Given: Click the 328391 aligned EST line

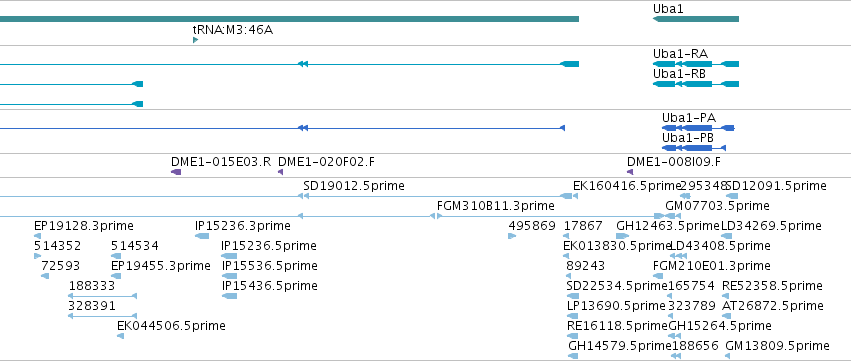Looking at the screenshot, I should (103, 316).
